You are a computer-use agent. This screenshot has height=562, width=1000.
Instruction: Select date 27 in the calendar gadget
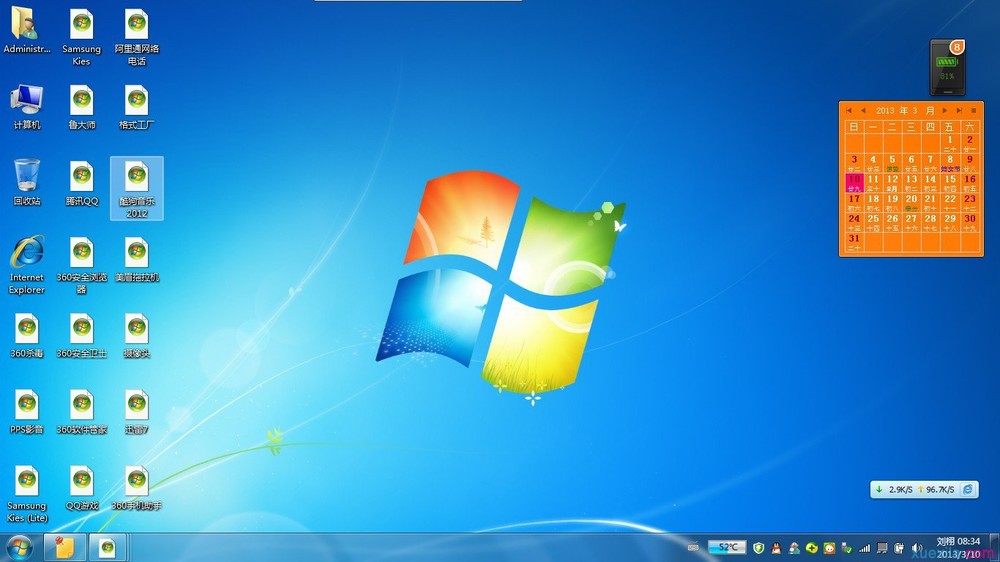point(911,222)
